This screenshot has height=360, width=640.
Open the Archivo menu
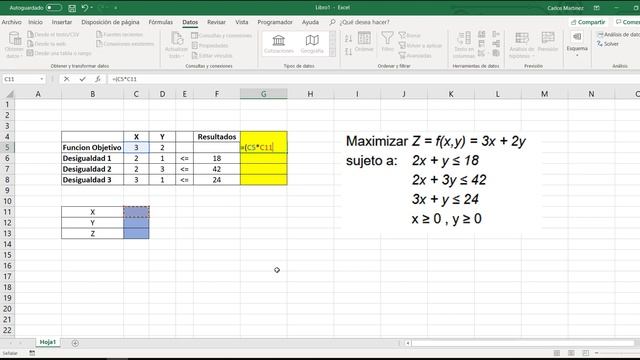pyautogui.click(x=11, y=22)
